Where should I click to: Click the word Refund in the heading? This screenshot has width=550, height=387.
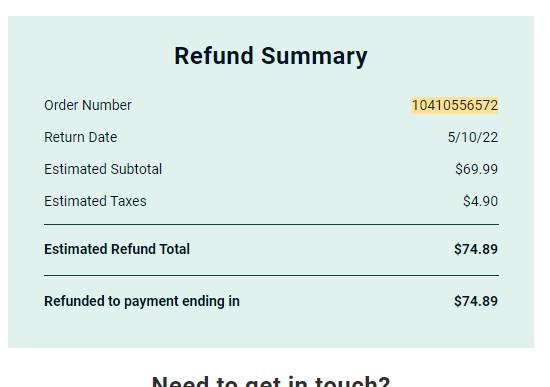point(214,55)
